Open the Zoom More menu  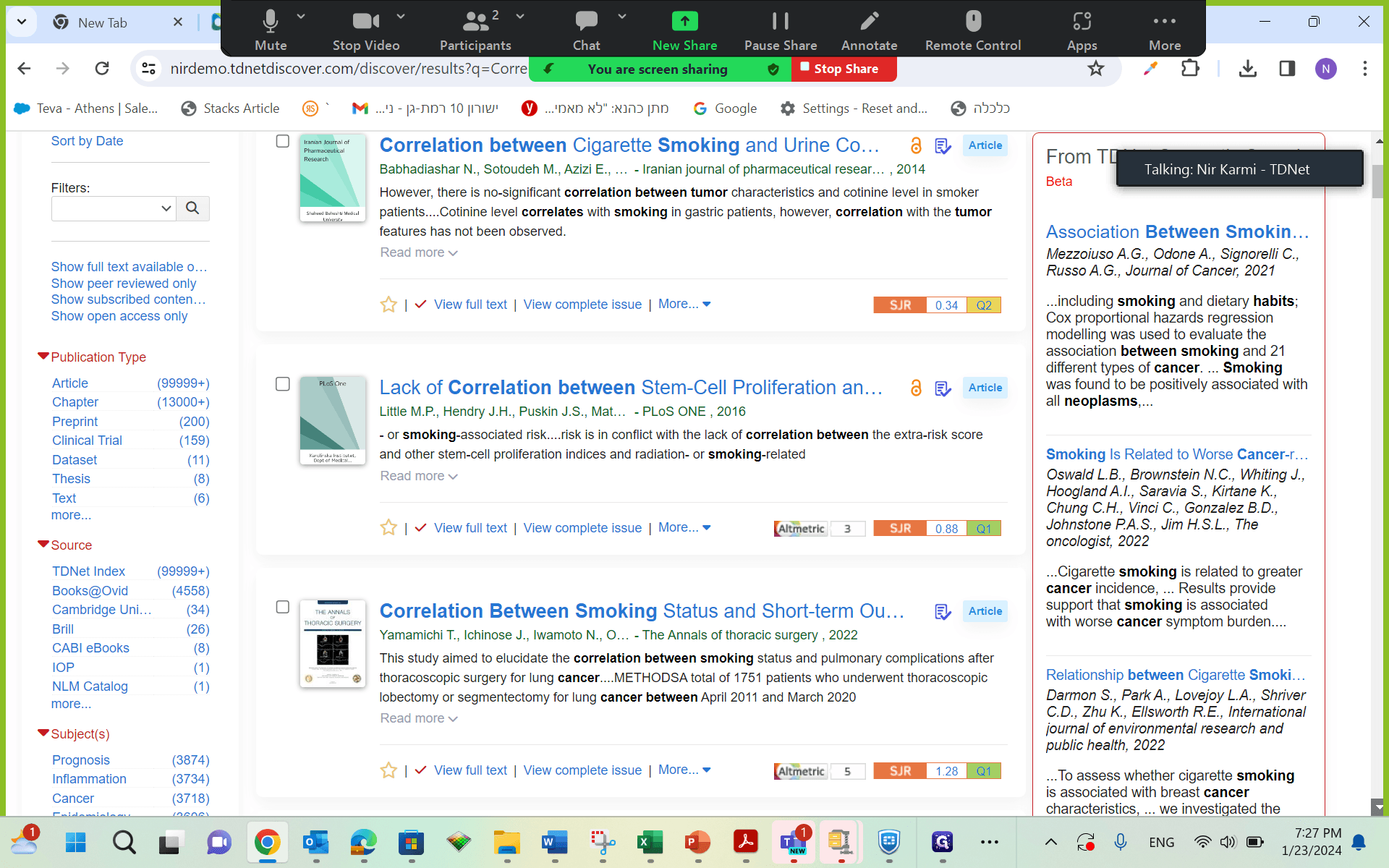[1165, 30]
